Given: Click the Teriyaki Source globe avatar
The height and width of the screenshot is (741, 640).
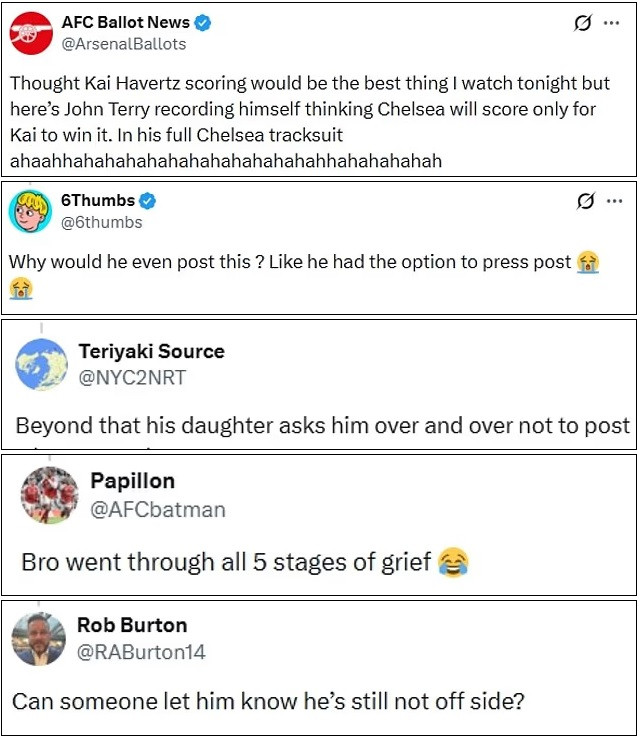Looking at the screenshot, I should tap(41, 364).
